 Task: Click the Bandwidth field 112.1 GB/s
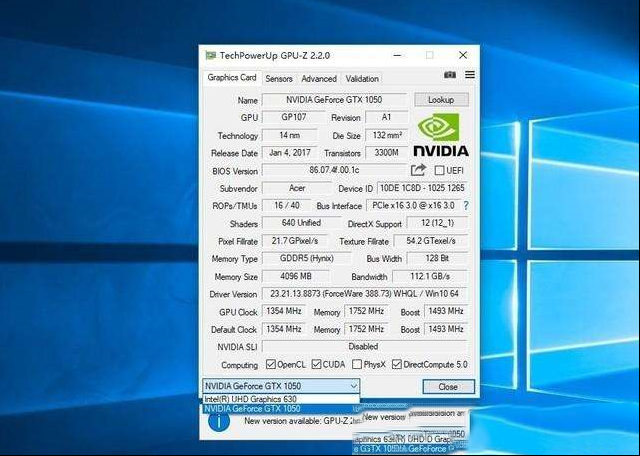pos(430,276)
